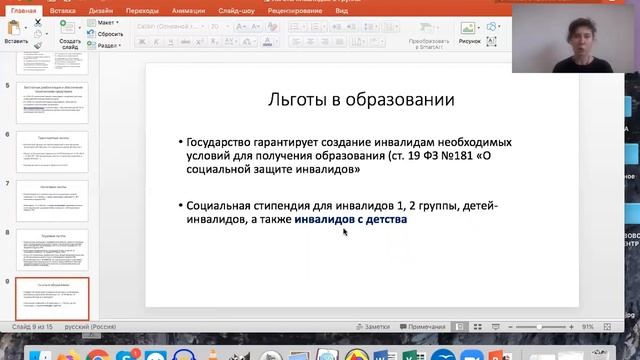Toggle subscript formatting
640x360 pixels.
213,42
